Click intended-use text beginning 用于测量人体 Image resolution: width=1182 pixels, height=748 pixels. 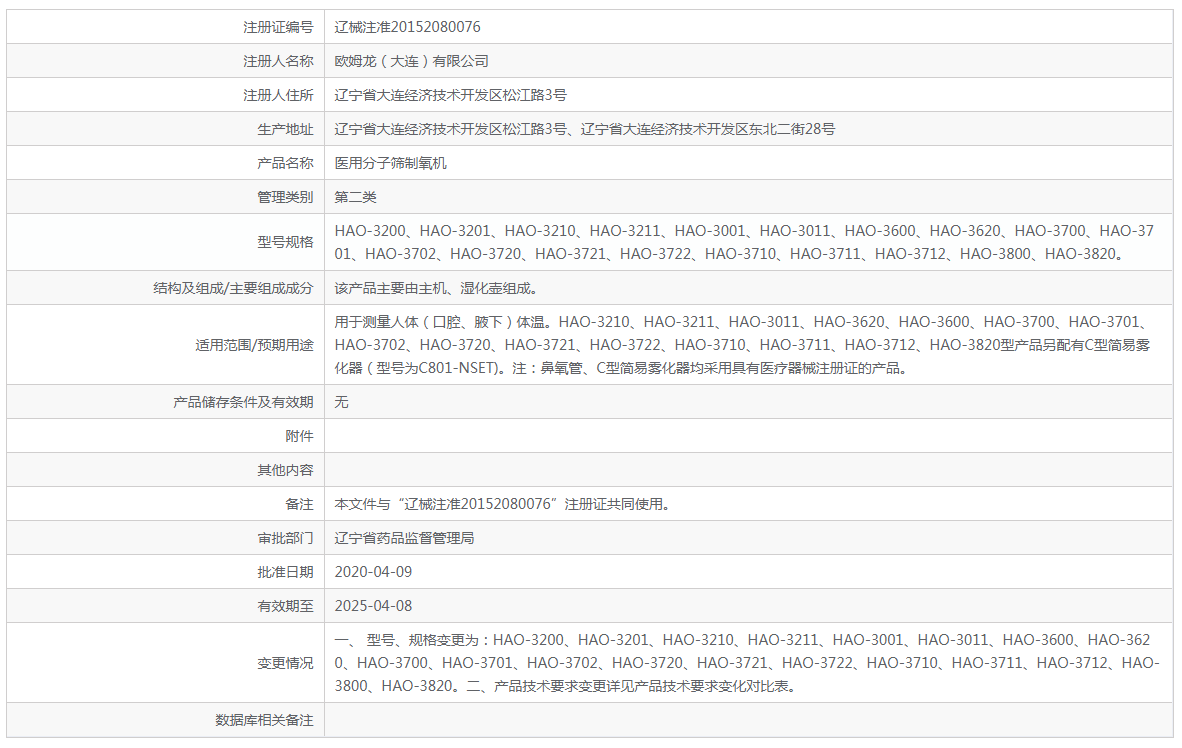[x=743, y=345]
